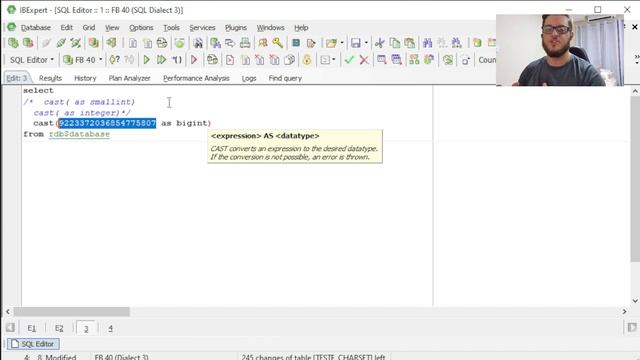
Task: Click the red Debug play arrow
Action: pos(194,60)
